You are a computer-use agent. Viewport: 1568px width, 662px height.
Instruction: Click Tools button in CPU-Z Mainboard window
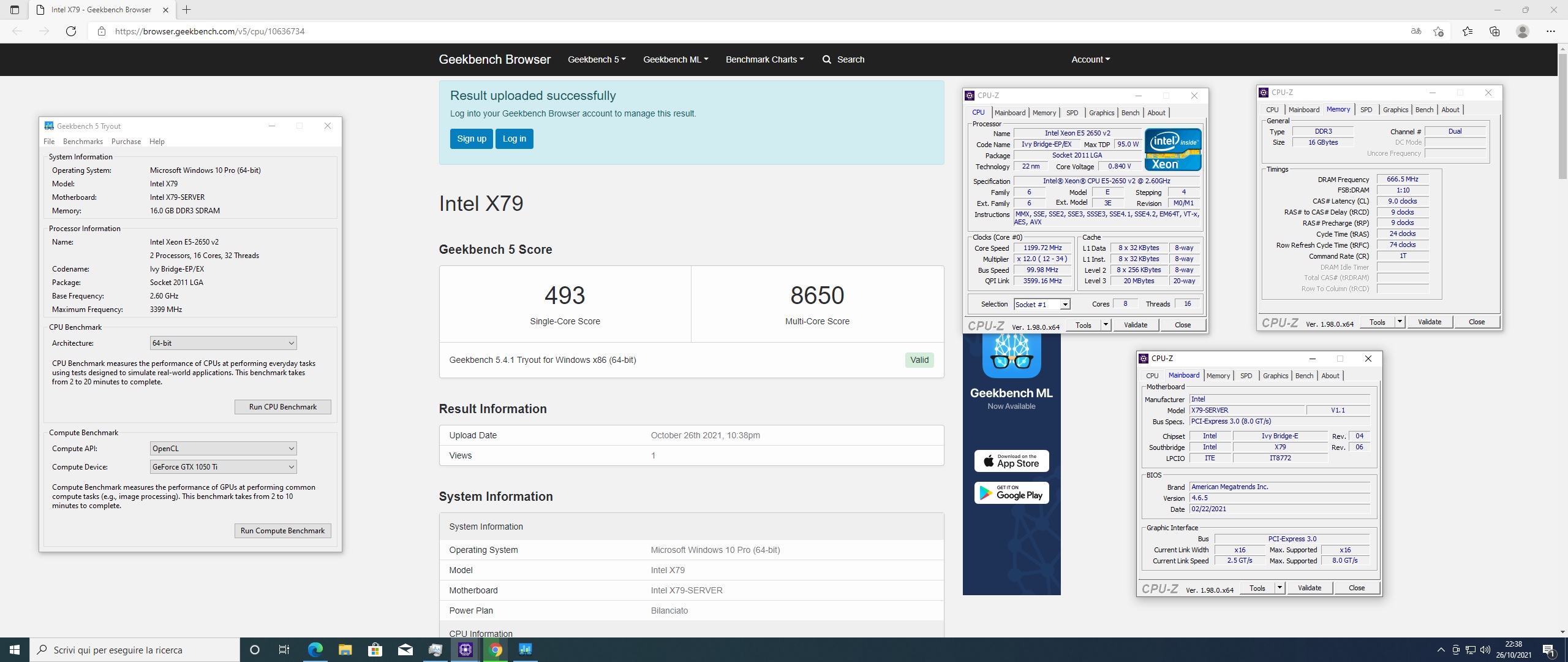pyautogui.click(x=1257, y=588)
